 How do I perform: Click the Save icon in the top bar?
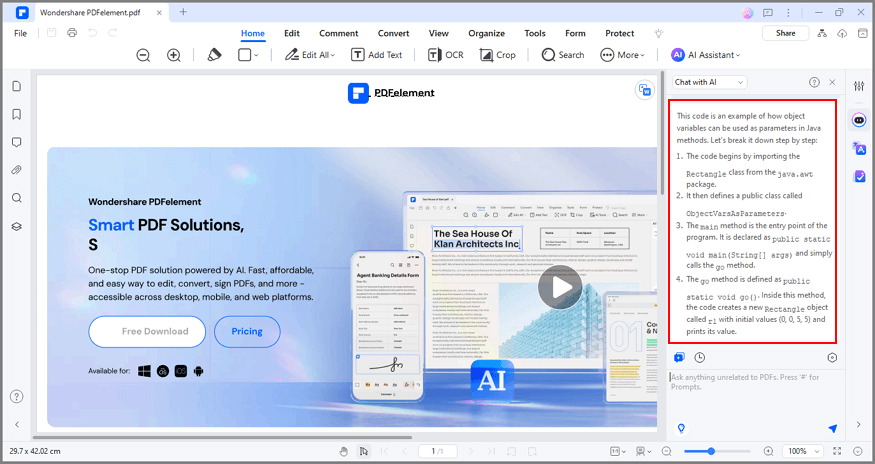[x=51, y=33]
